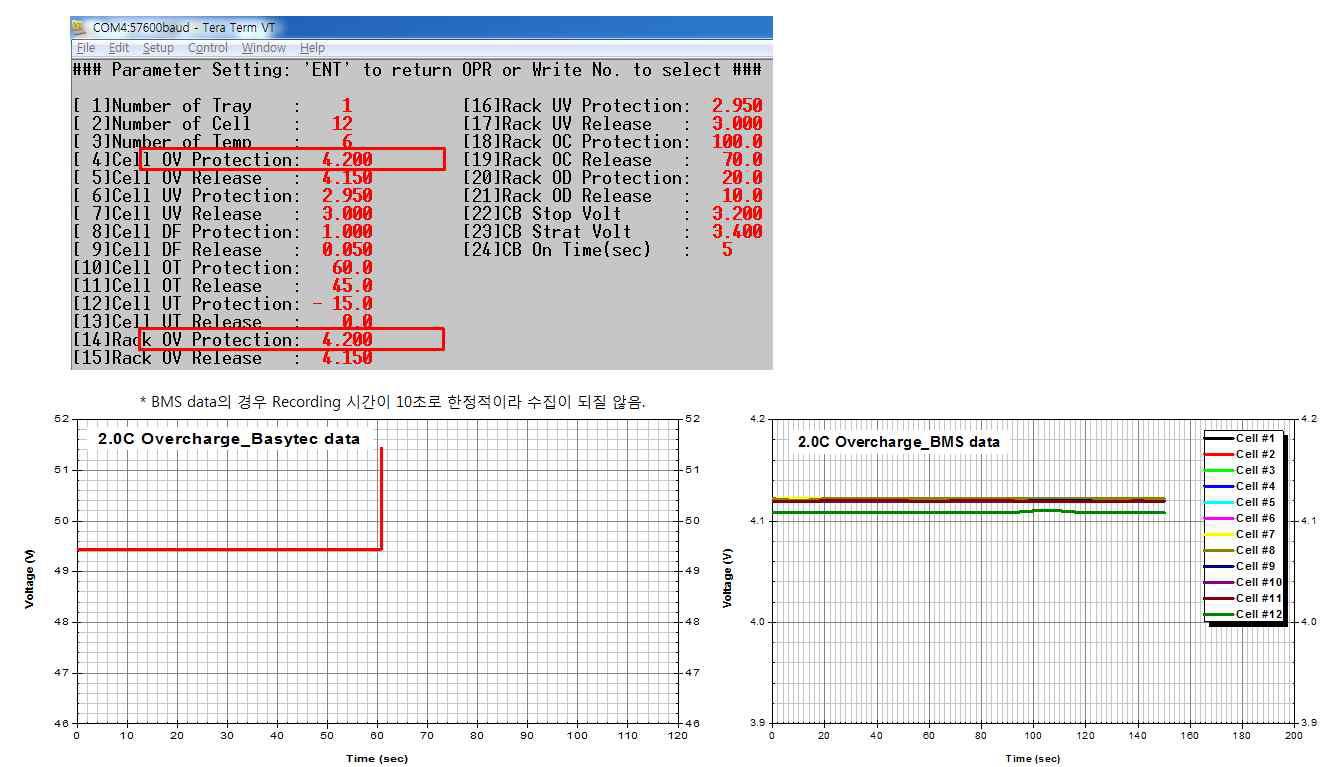Click the Basytec chart Time (sec) axis label
Image resolution: width=1334 pixels, height=767 pixels.
click(377, 758)
